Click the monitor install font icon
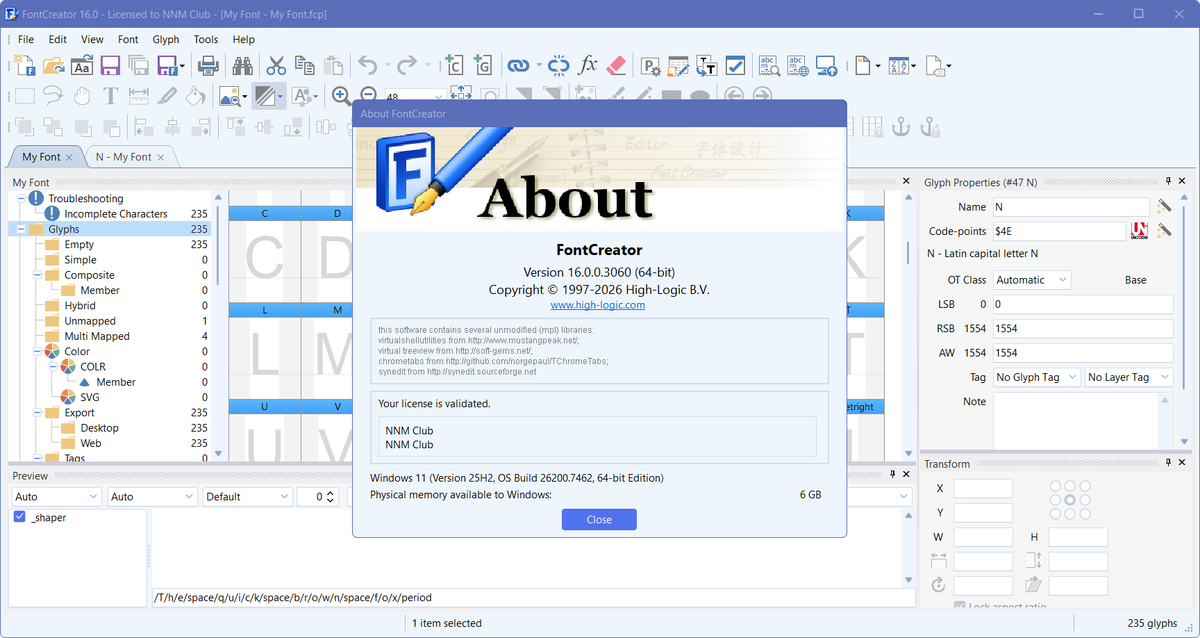Viewport: 1200px width, 638px height. click(x=827, y=66)
